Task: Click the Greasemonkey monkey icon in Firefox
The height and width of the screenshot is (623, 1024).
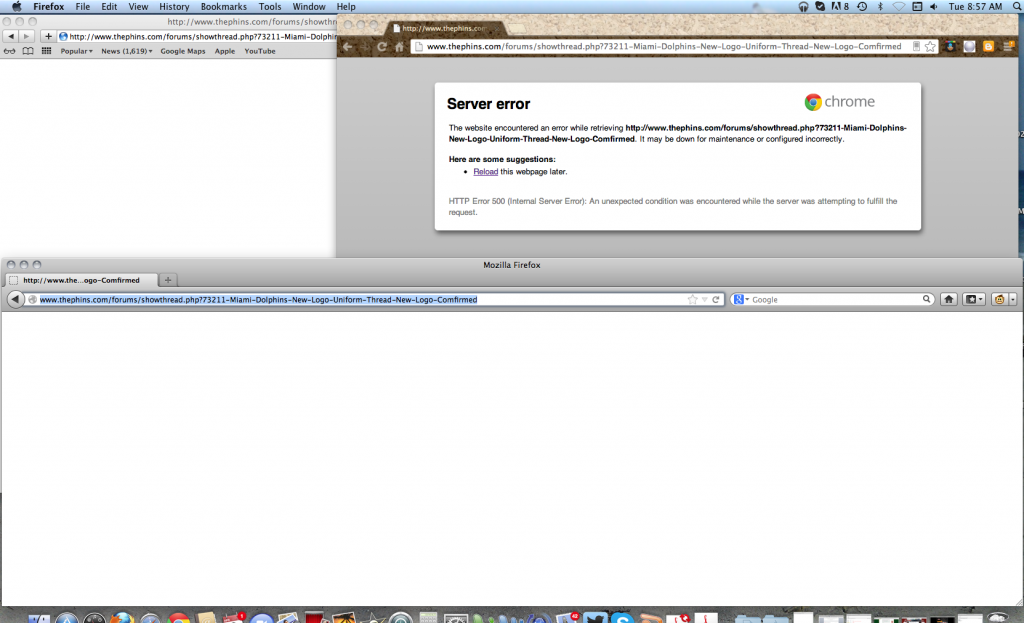Action: coord(999,299)
